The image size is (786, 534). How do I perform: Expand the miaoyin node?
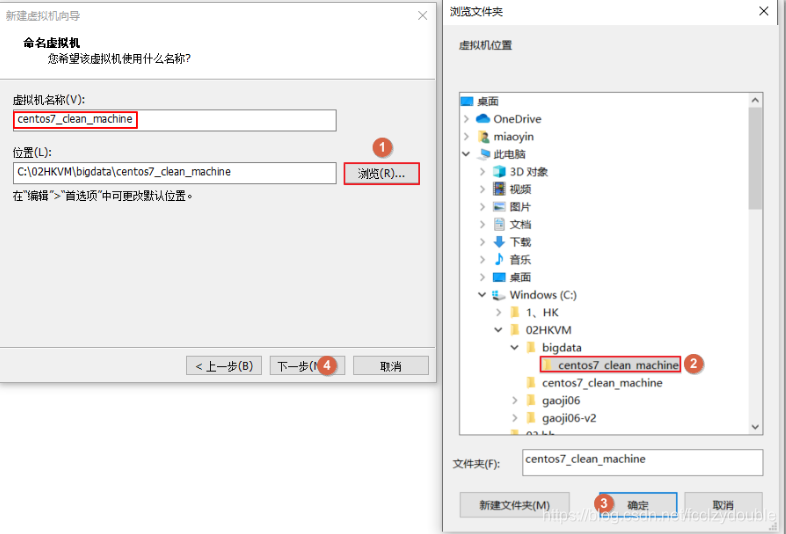[x=466, y=136]
